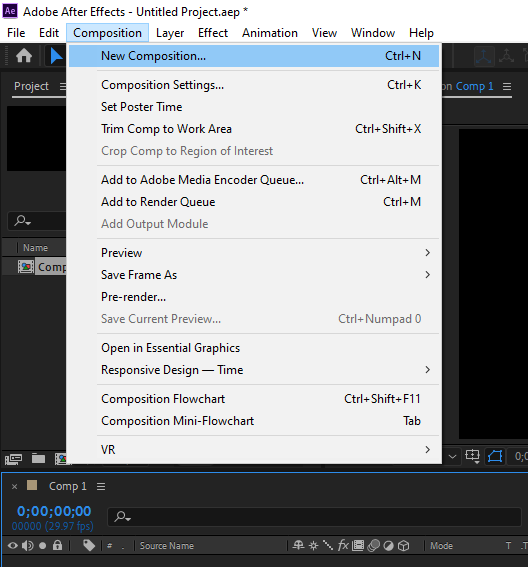Click the Home icon in the toolbar
Image resolution: width=528 pixels, height=567 pixels.
point(24,56)
